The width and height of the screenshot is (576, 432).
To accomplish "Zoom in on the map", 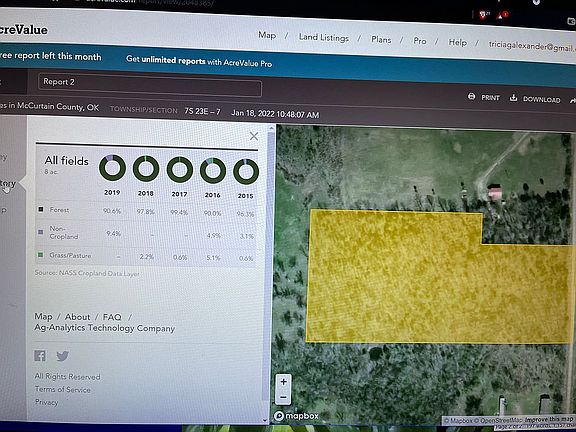I will (283, 382).
